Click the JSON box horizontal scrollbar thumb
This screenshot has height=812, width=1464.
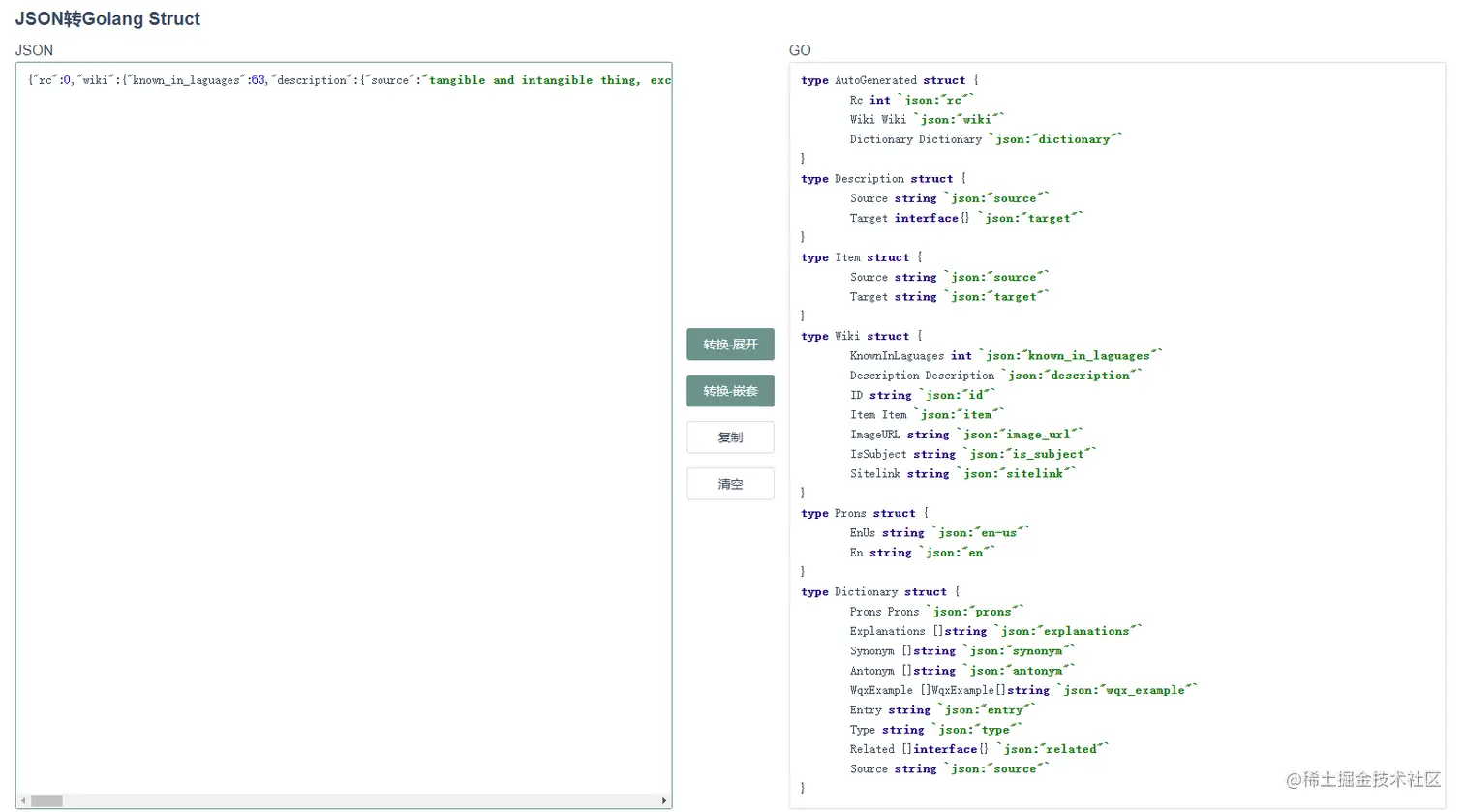[x=46, y=801]
